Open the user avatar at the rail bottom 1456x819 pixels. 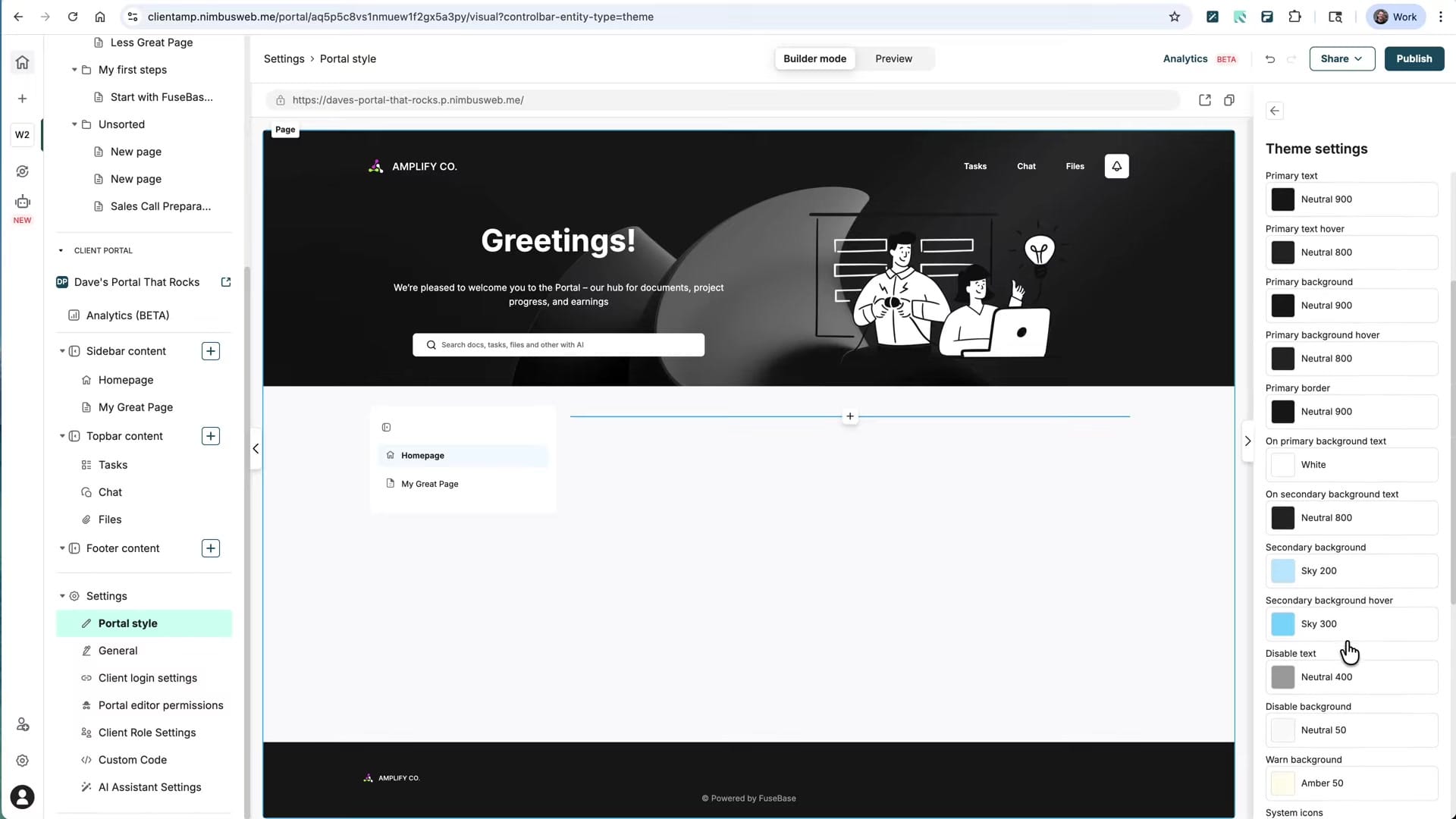(22, 797)
